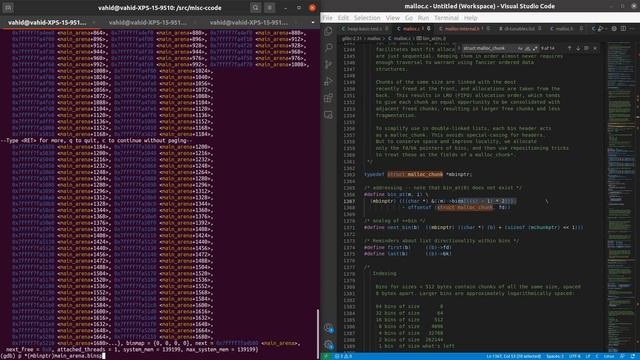Click the new tab icon in terminal title bar
This screenshot has height=360, width=640.
tap(8, 7)
